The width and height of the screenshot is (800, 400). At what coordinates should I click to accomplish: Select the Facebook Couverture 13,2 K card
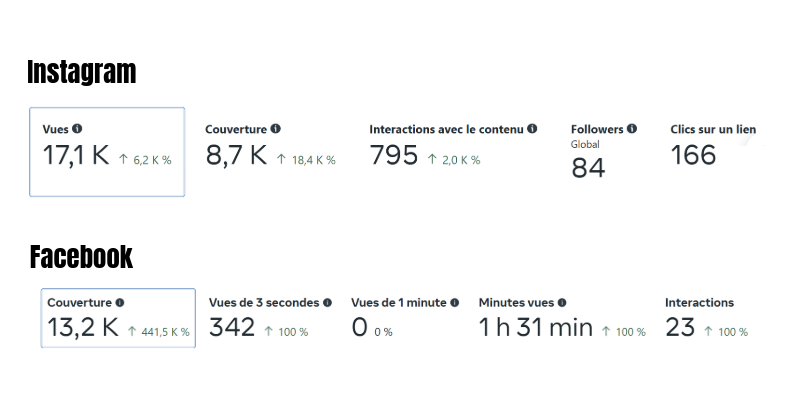pos(118,318)
